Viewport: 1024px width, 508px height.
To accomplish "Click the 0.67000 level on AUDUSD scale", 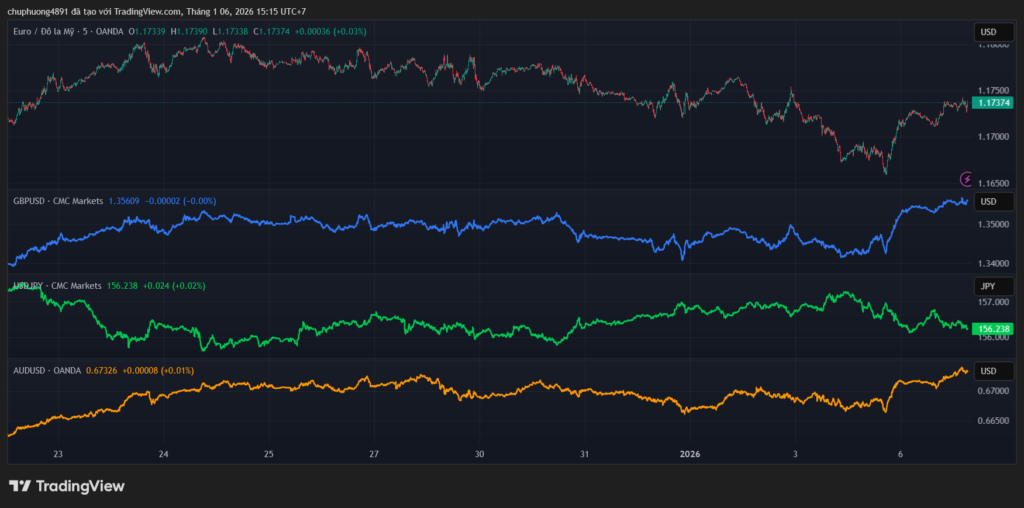I will click(993, 391).
